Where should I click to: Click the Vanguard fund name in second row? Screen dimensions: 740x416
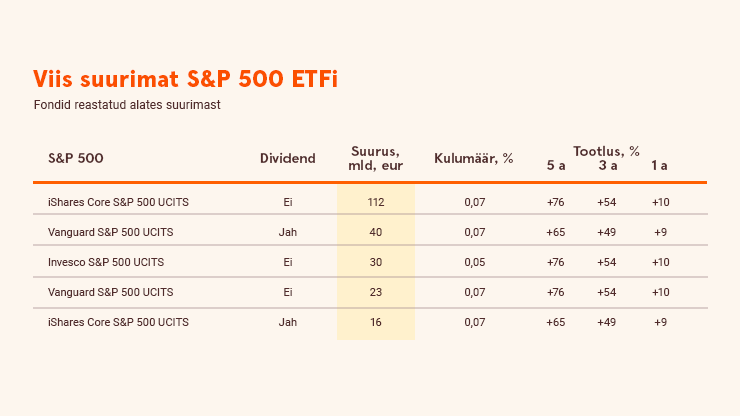[x=110, y=232]
